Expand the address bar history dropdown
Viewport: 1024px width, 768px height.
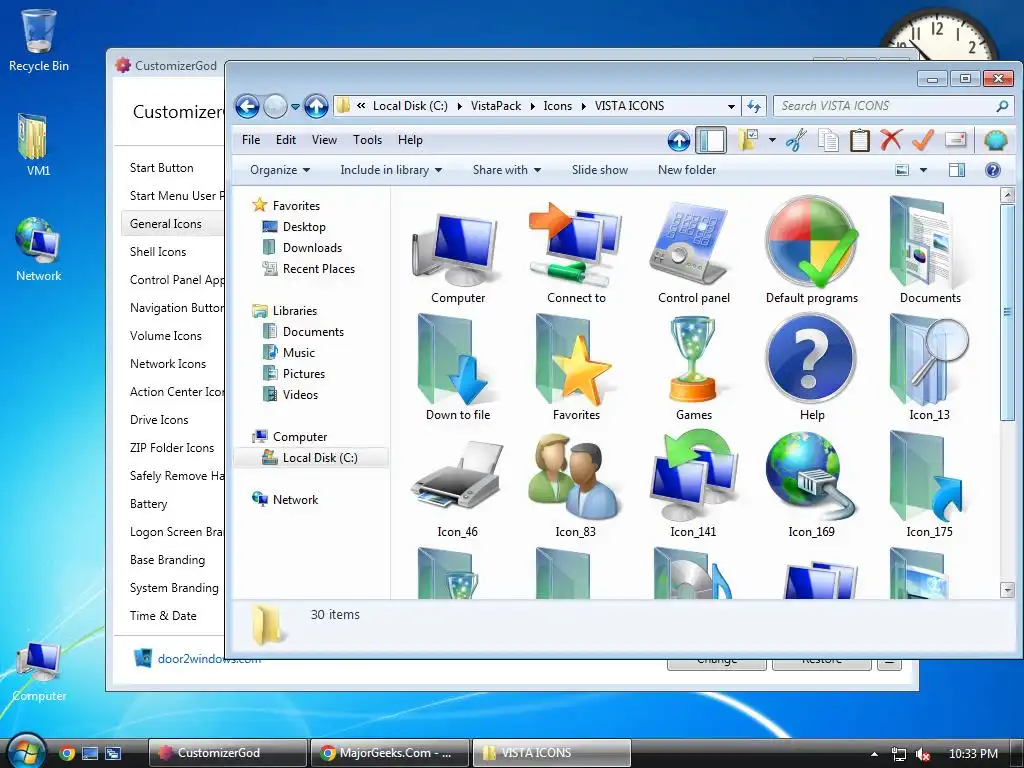pos(731,106)
